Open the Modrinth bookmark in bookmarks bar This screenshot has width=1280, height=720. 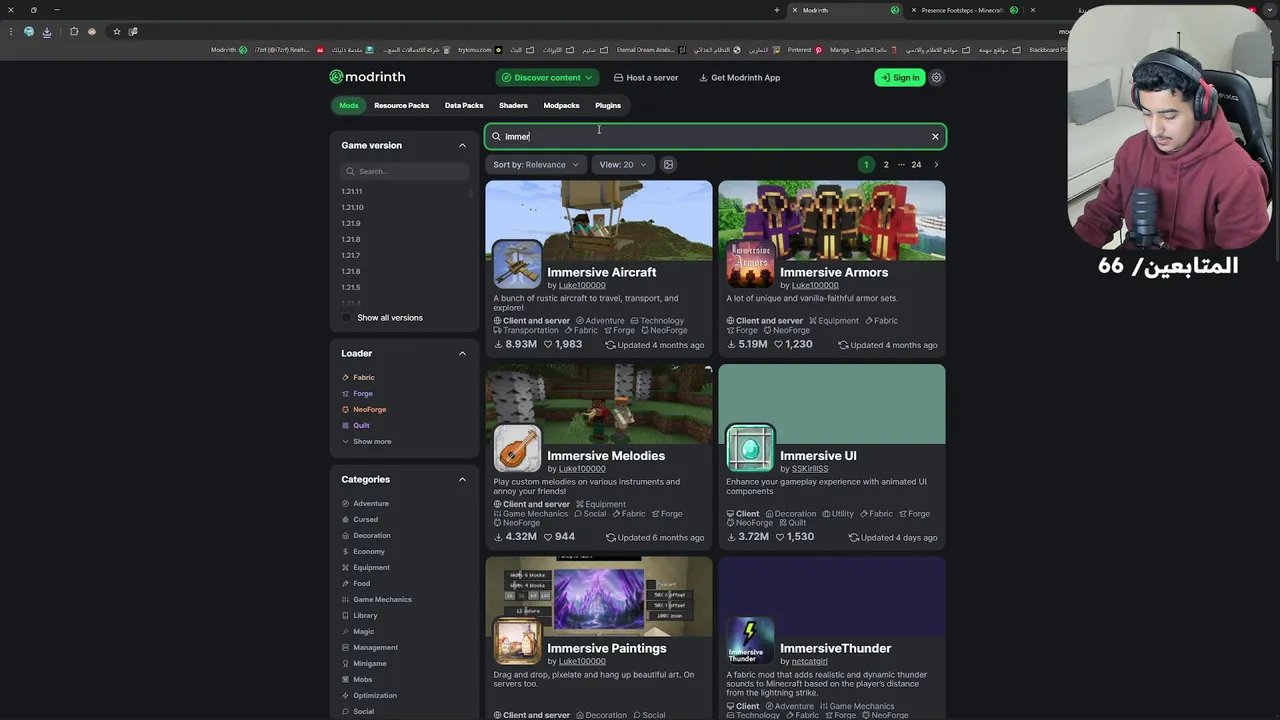[228, 49]
